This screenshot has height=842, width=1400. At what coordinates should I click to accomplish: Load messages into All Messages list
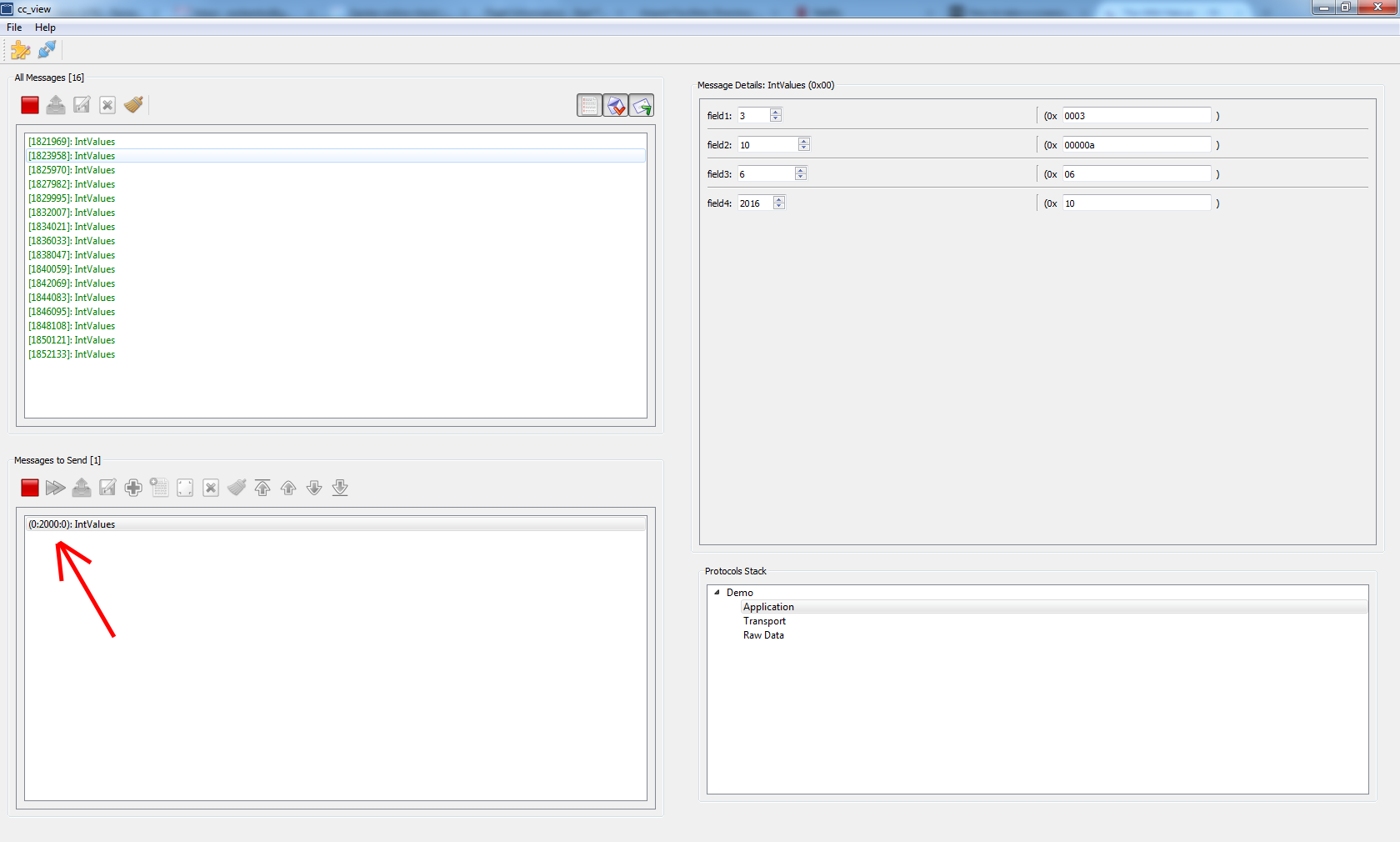click(56, 105)
